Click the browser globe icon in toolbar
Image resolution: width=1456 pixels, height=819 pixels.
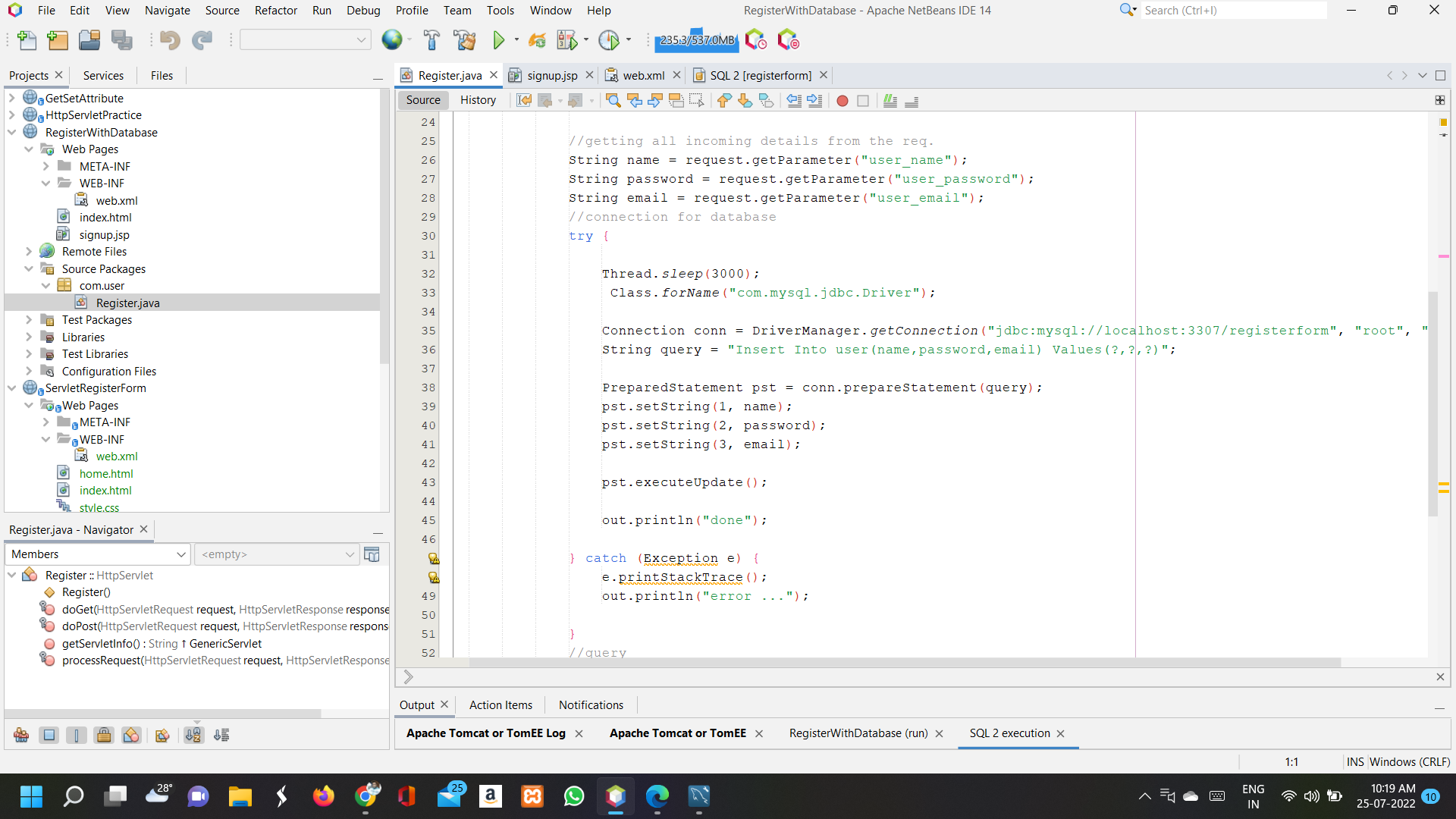click(x=392, y=40)
